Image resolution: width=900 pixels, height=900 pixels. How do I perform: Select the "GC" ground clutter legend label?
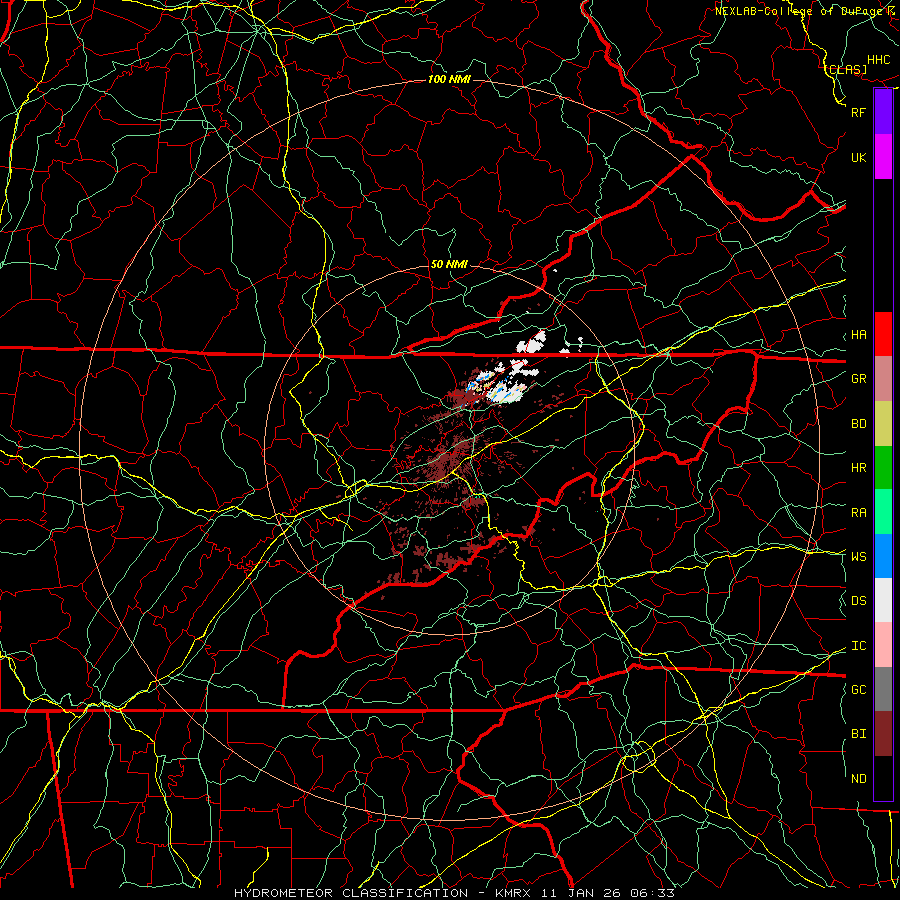coord(858,690)
